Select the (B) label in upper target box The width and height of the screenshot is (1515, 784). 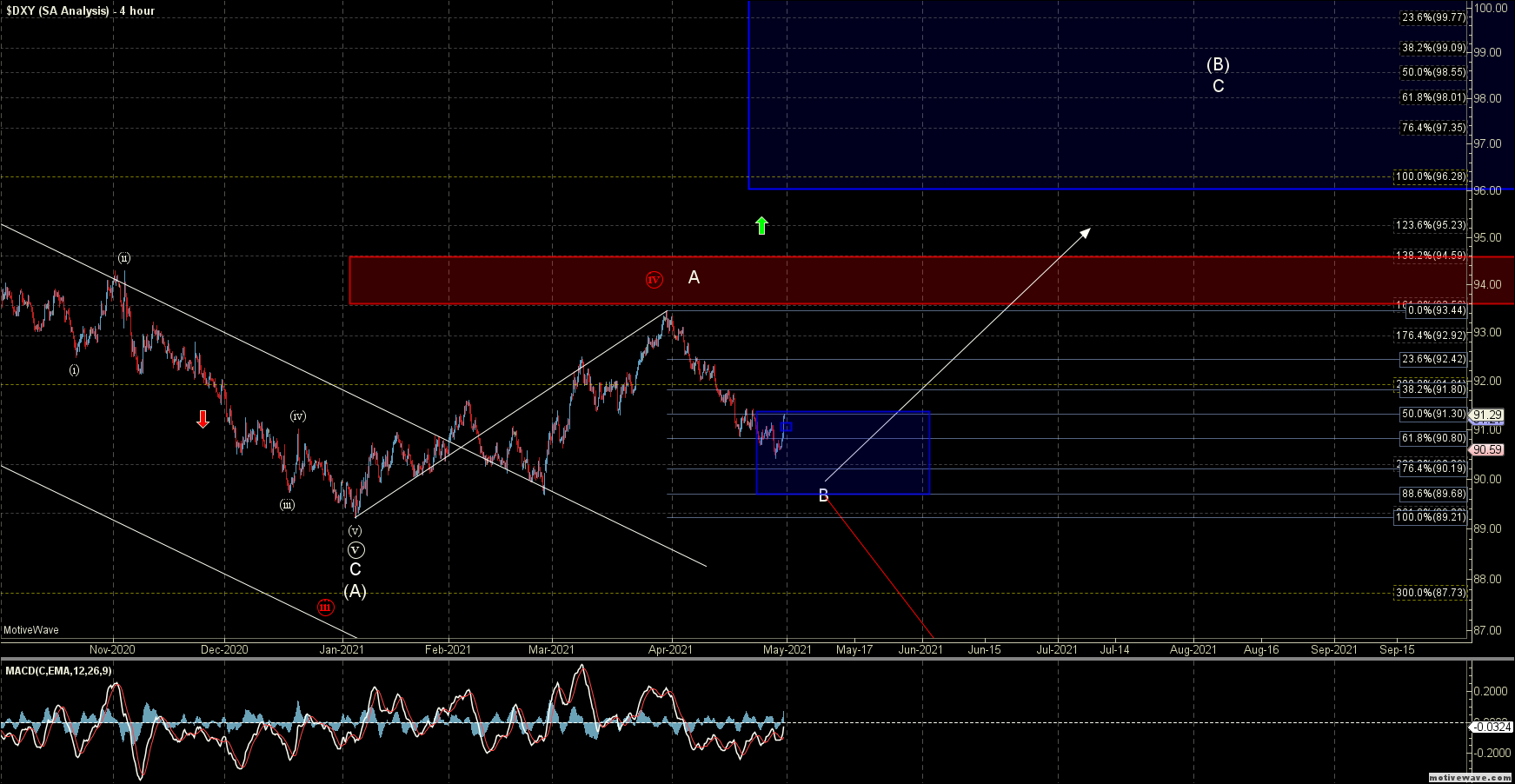(1218, 64)
